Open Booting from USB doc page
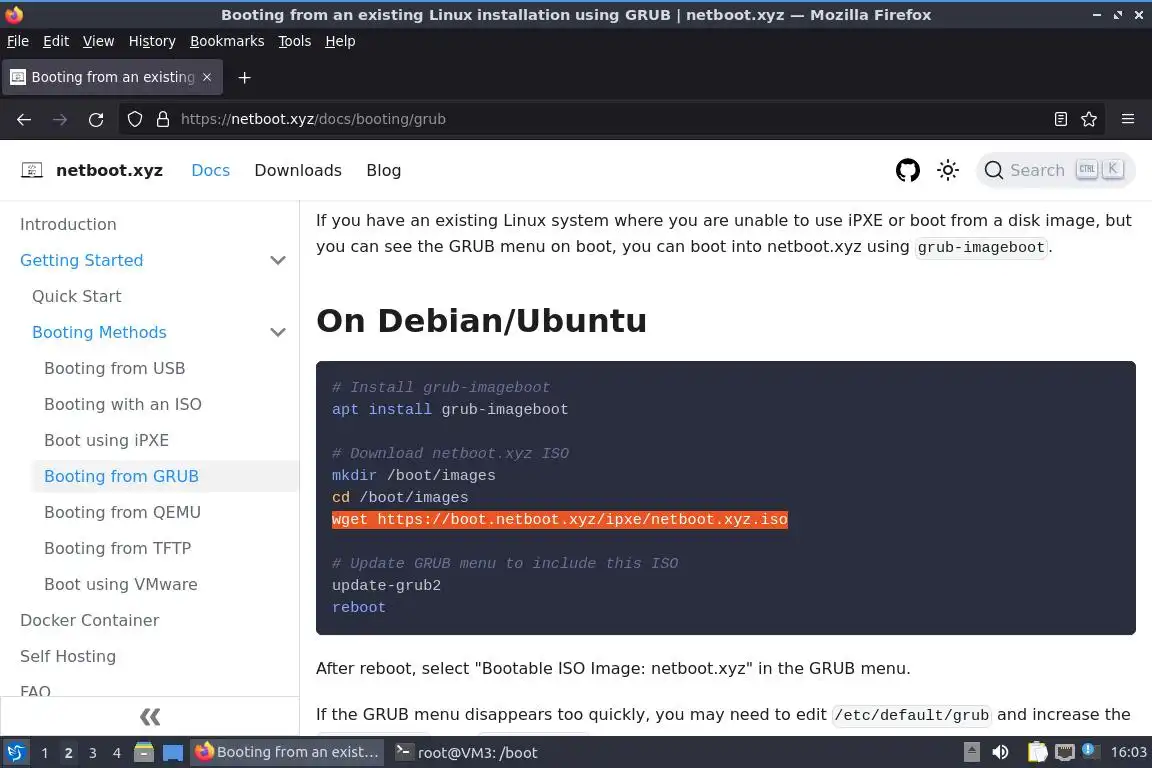The width and height of the screenshot is (1152, 768). pyautogui.click(x=115, y=368)
